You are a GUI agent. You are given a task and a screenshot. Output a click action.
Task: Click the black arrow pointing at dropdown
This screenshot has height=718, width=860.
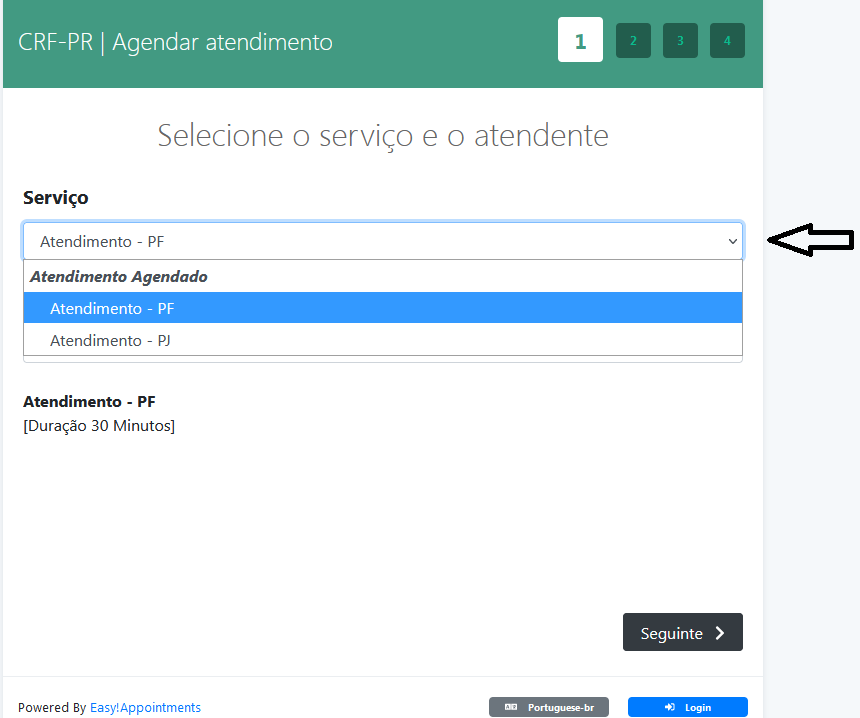(x=810, y=240)
